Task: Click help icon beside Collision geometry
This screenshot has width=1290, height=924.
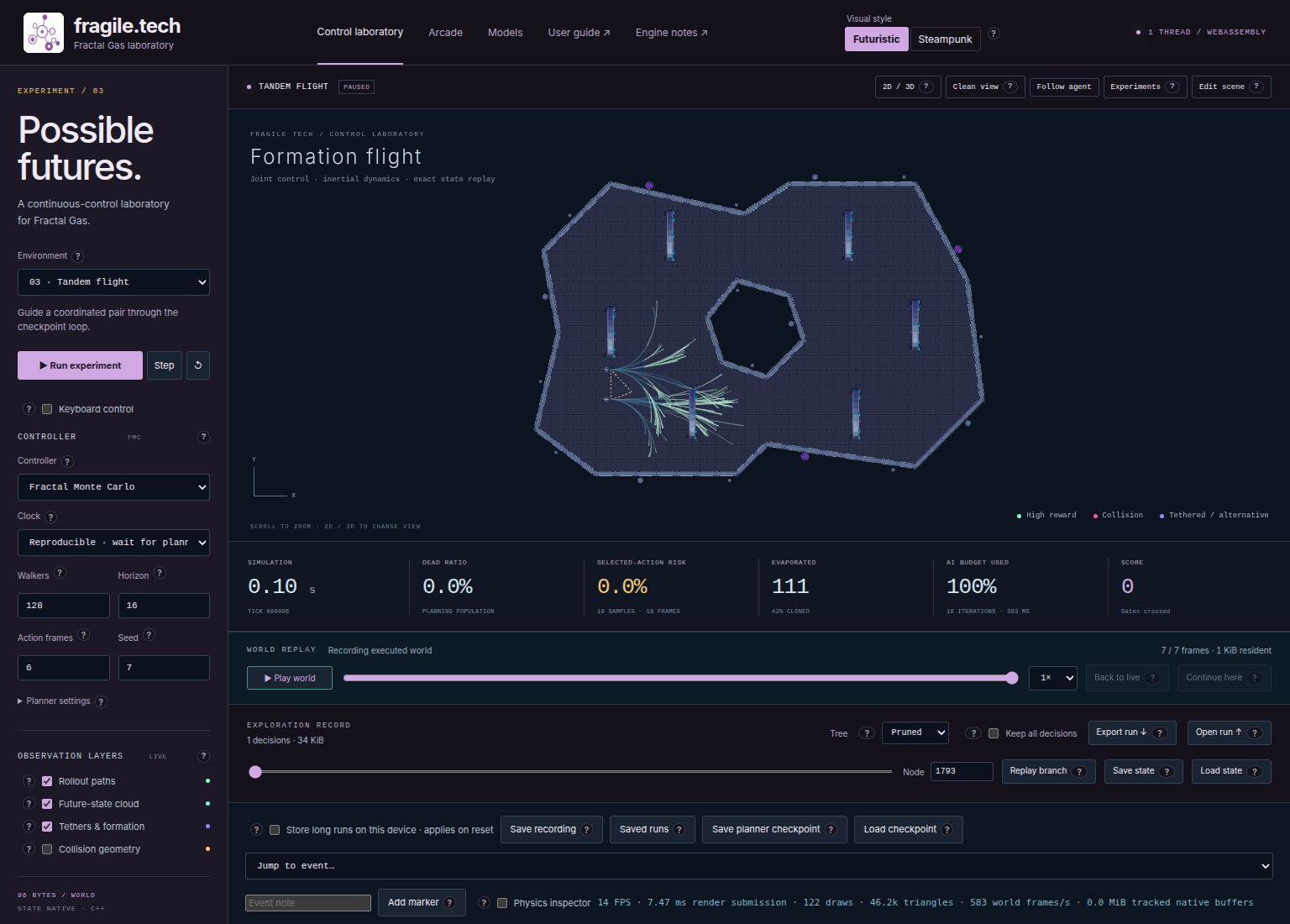Action: click(29, 849)
